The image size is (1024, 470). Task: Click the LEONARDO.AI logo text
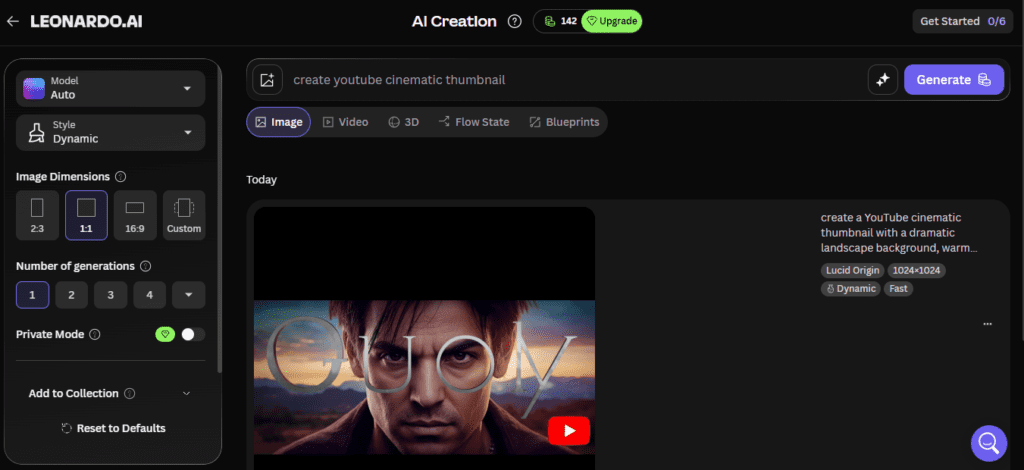point(86,22)
